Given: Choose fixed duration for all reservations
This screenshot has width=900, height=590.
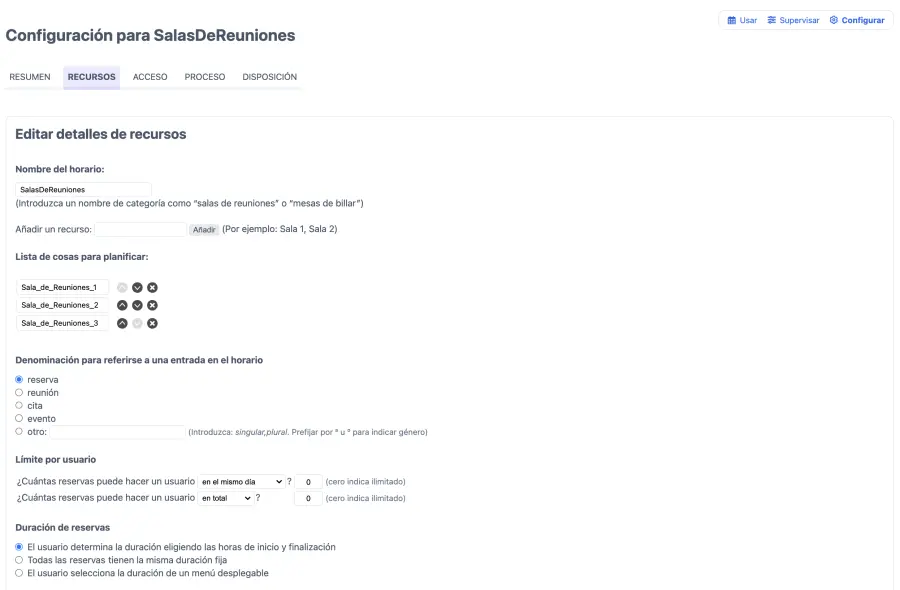Looking at the screenshot, I should click(x=17, y=560).
